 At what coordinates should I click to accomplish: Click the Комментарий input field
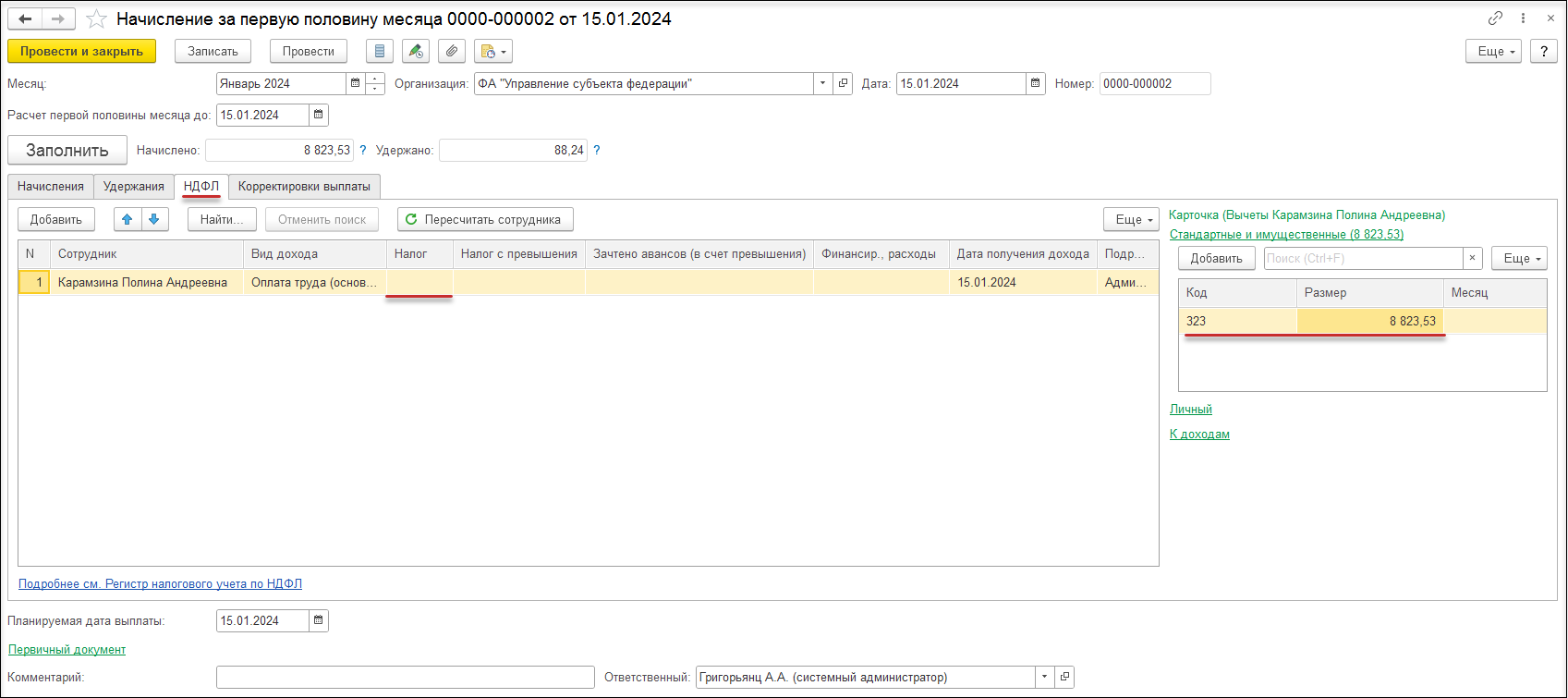coord(406,677)
